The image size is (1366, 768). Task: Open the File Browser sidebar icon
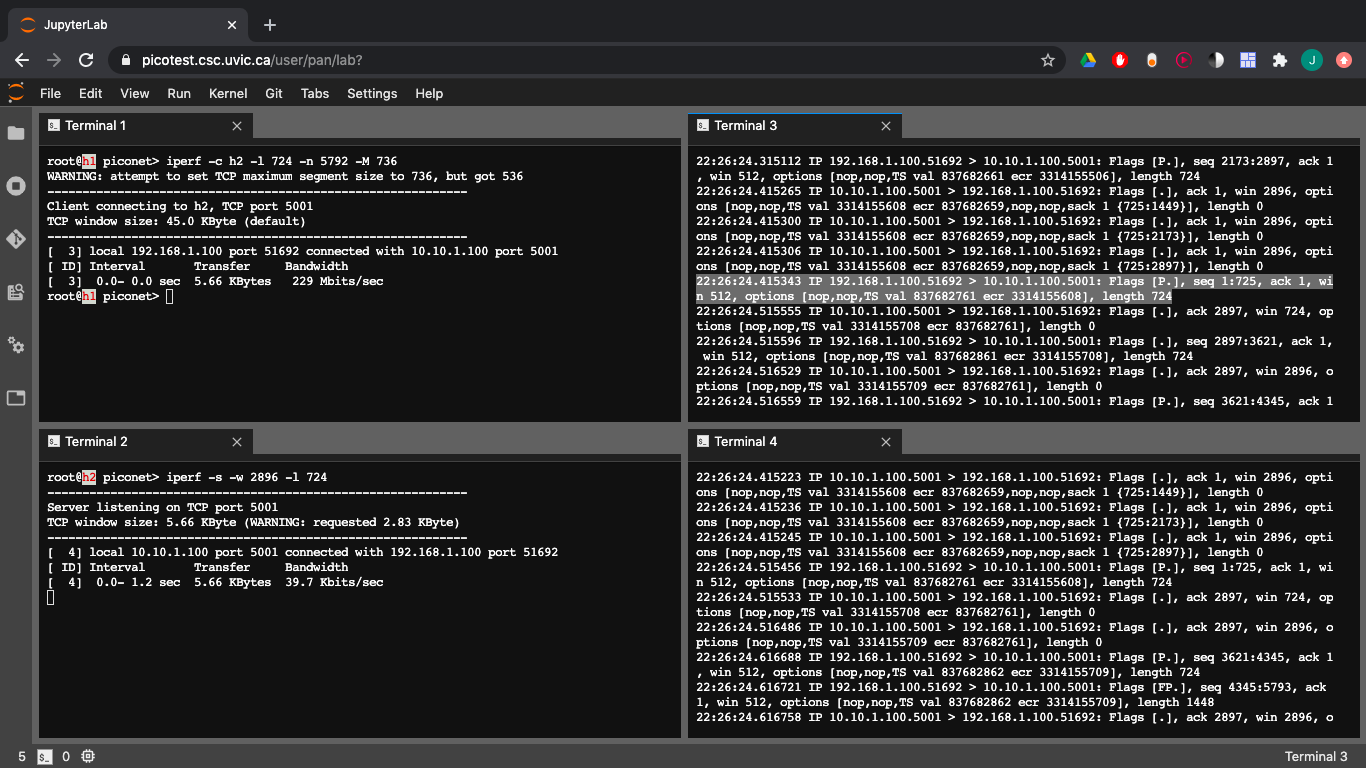pos(16,133)
